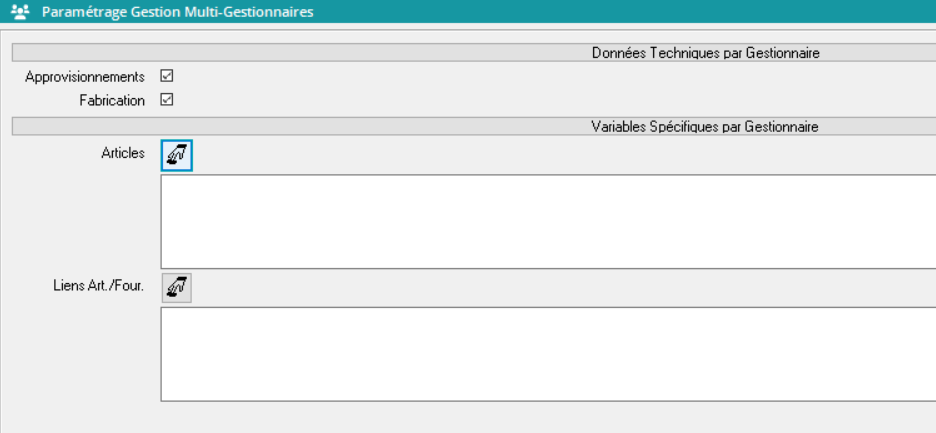Place cursor in the upper white list box
The image size is (936, 433).
click(548, 221)
